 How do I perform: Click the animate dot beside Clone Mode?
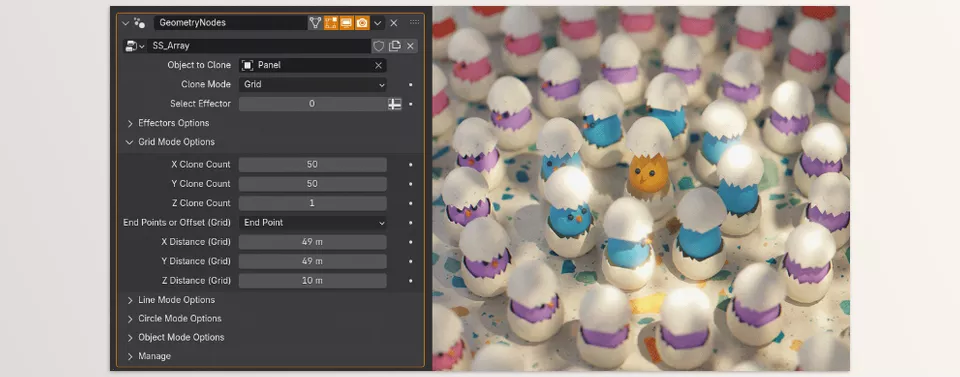coord(410,84)
